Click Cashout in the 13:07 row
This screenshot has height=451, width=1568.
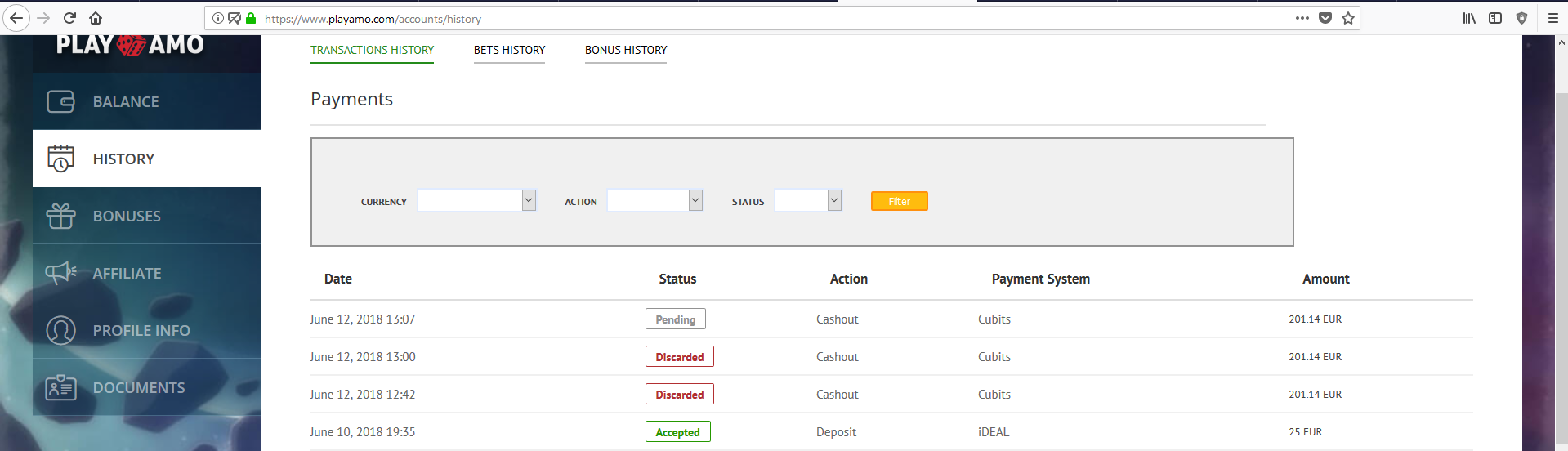(x=838, y=319)
